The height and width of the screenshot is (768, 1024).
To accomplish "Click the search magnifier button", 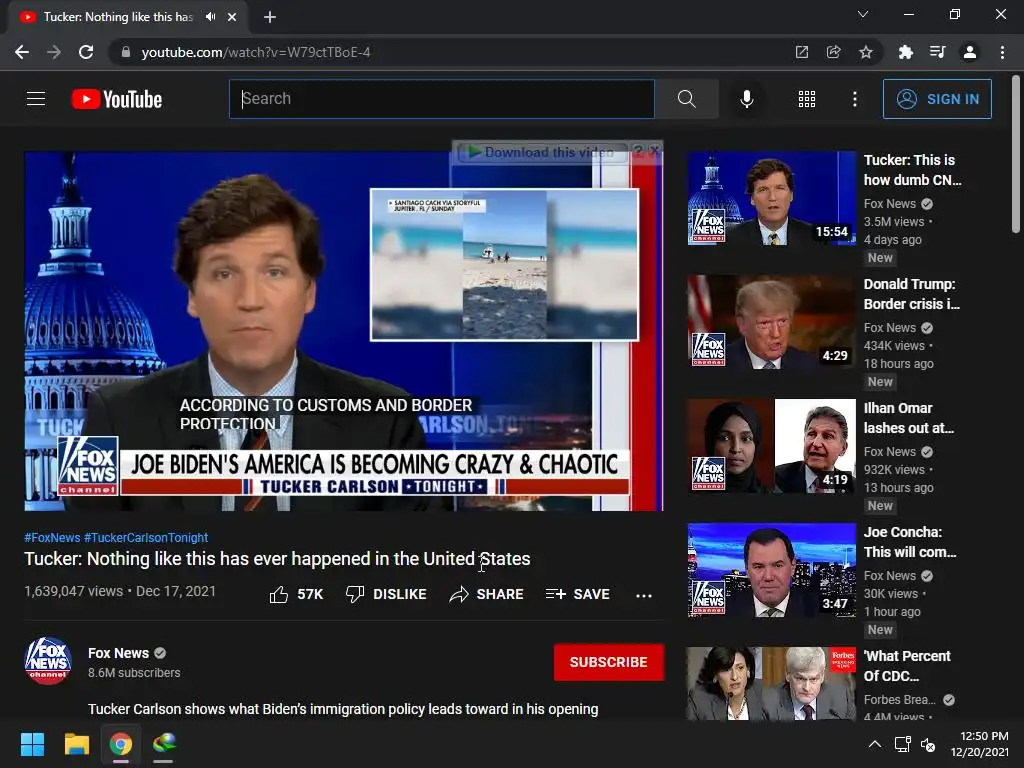I will coord(686,99).
